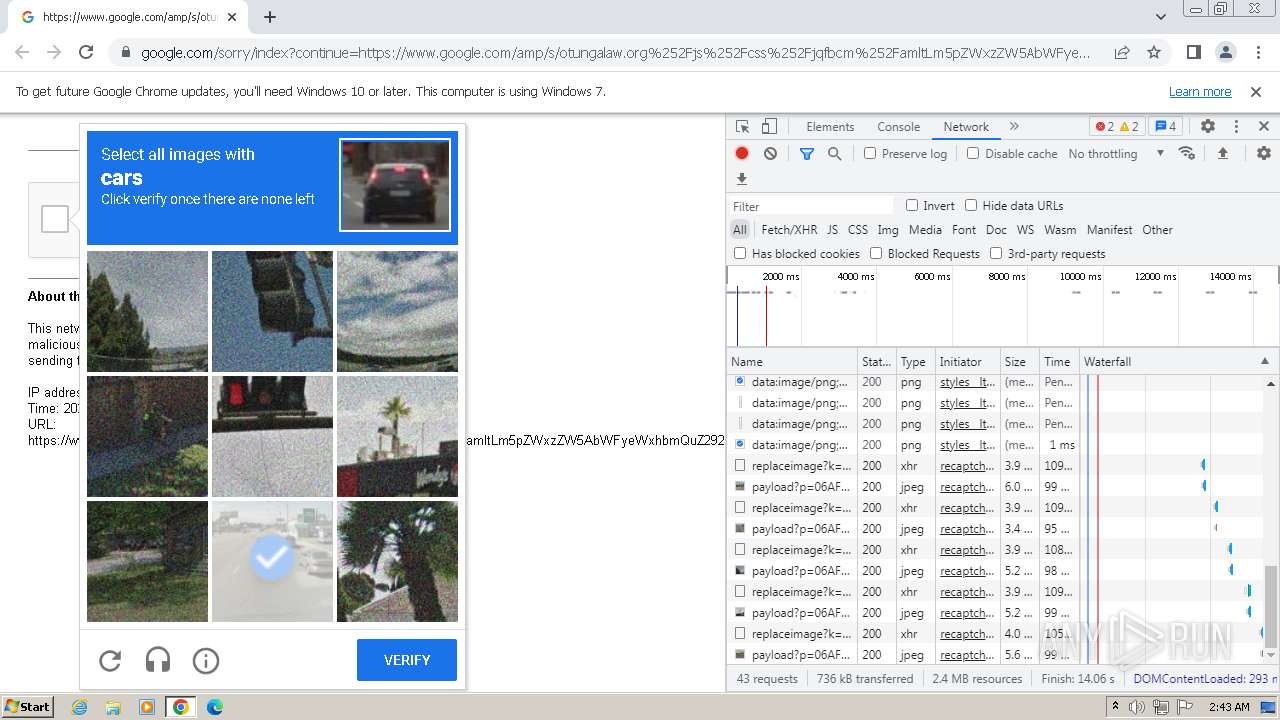Export HAR file with download arrow
1280x720 pixels.
[x=742, y=179]
